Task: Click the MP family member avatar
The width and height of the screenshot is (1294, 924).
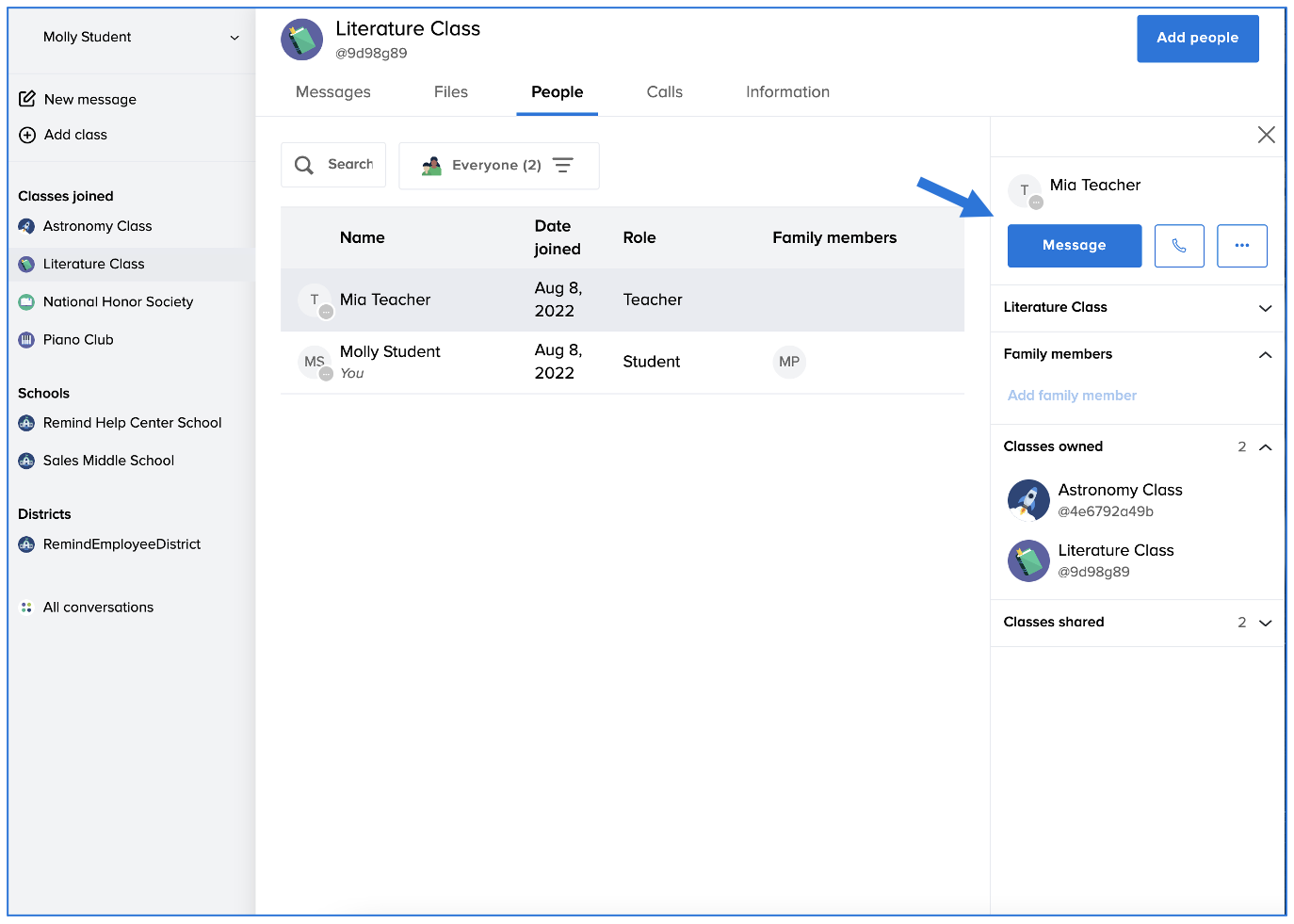Action: click(789, 362)
